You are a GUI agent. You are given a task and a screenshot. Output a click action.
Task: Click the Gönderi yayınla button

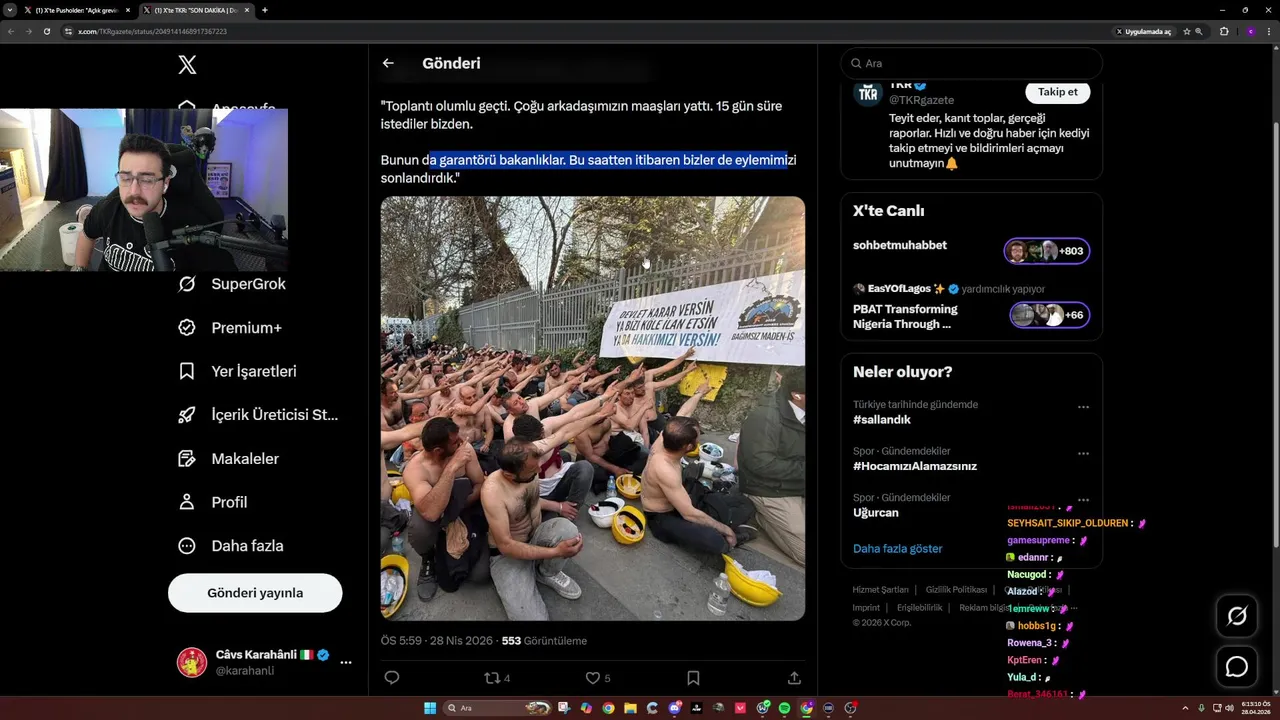pos(255,593)
